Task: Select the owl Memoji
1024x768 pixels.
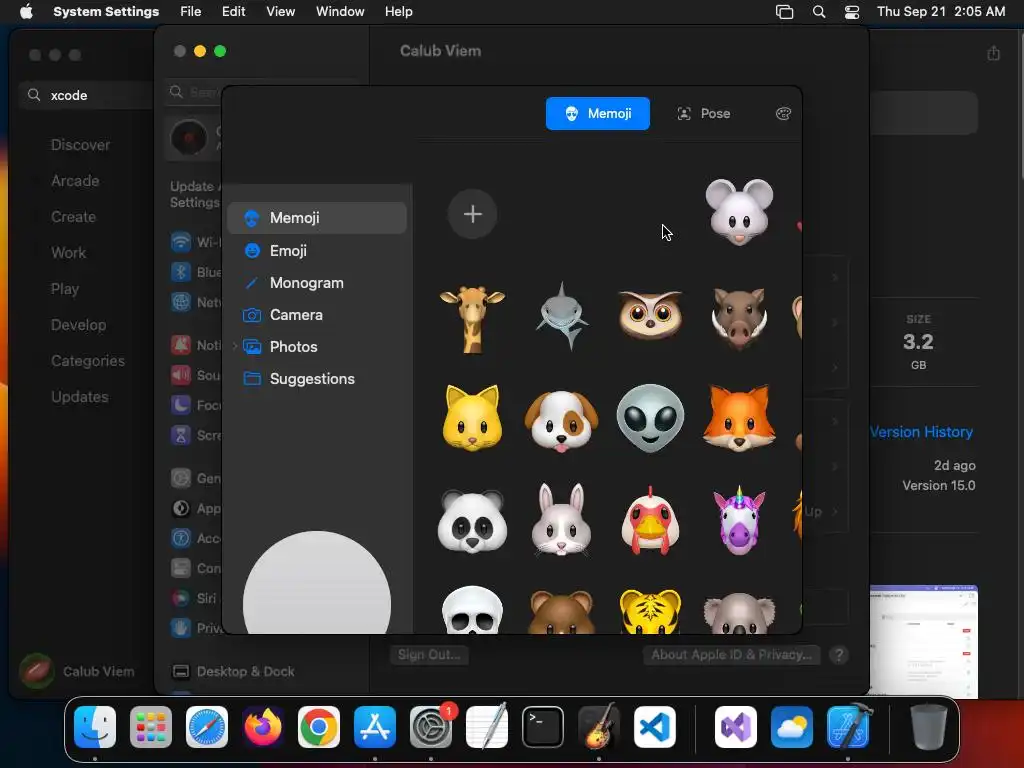Action: click(650, 315)
